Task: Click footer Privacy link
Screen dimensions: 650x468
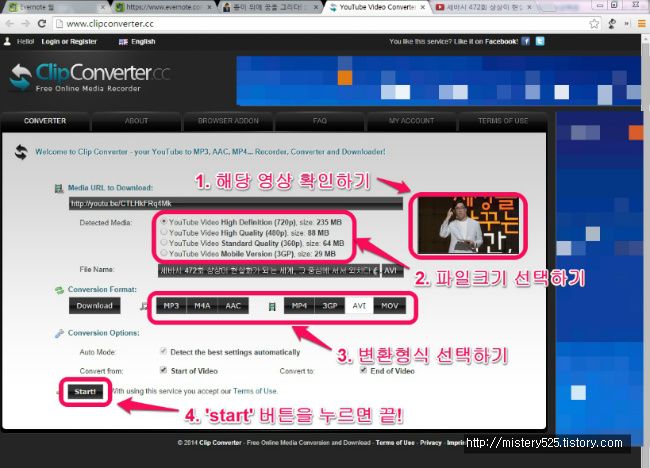Action: pos(431,443)
